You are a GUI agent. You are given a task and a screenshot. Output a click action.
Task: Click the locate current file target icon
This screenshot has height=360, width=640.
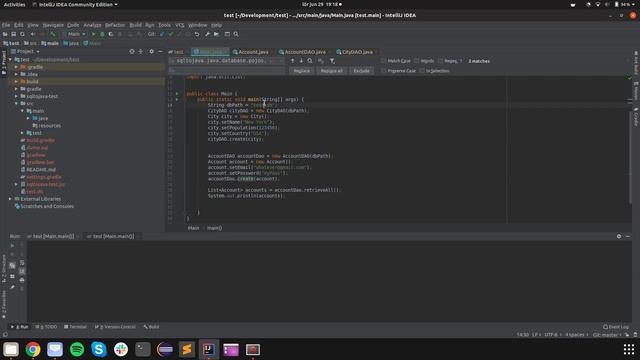click(132, 51)
